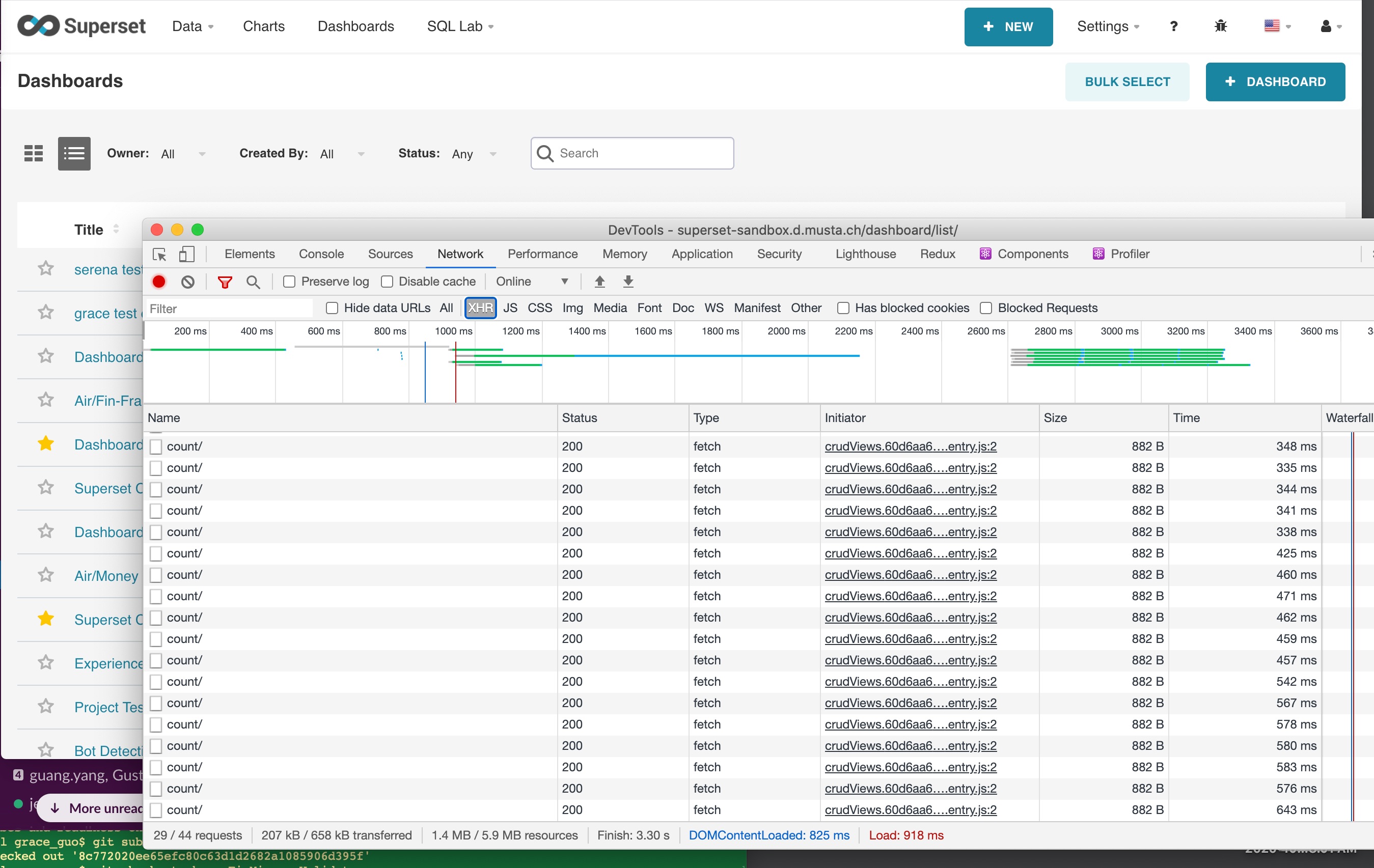The height and width of the screenshot is (868, 1374).
Task: Expand the Owner filter dropdown
Action: (183, 154)
